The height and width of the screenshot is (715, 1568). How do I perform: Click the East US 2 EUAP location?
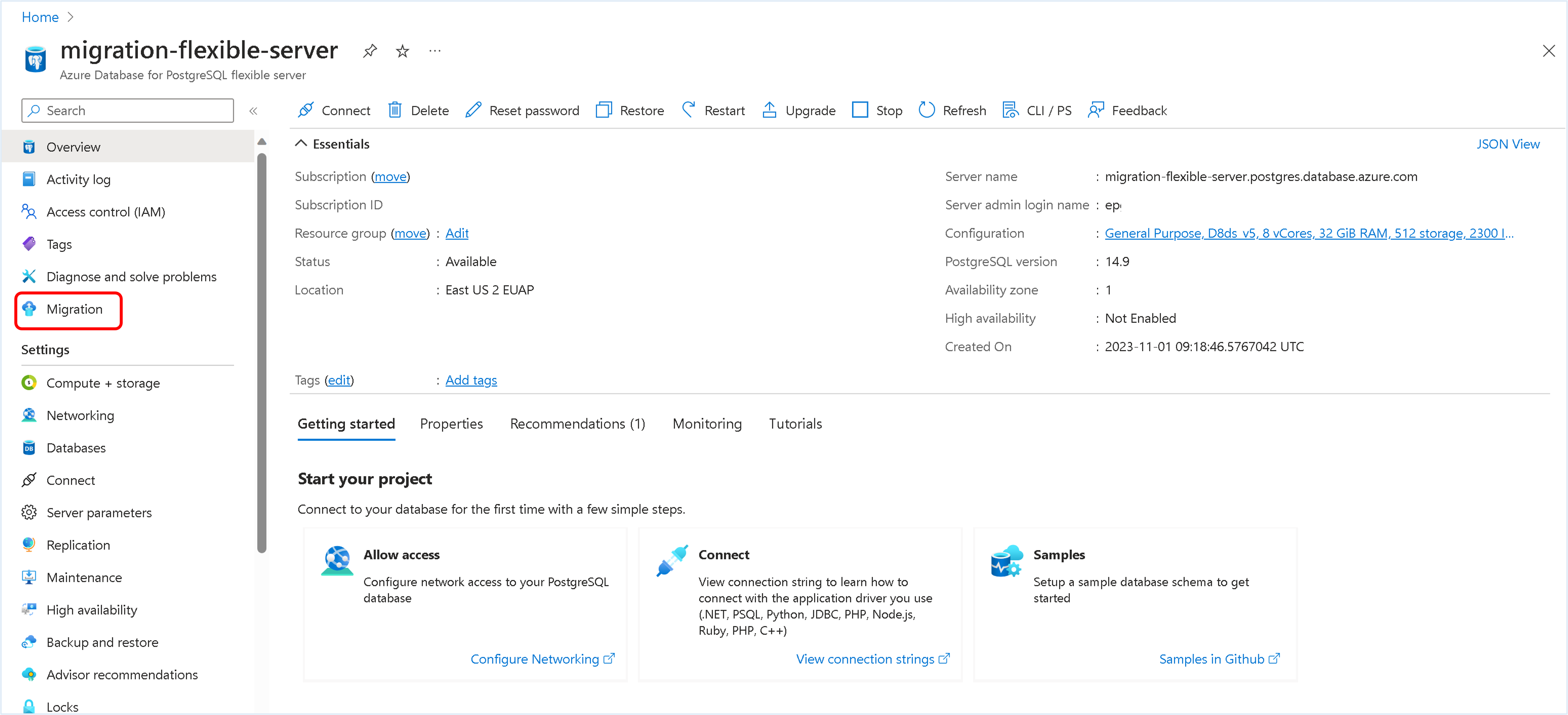point(489,290)
